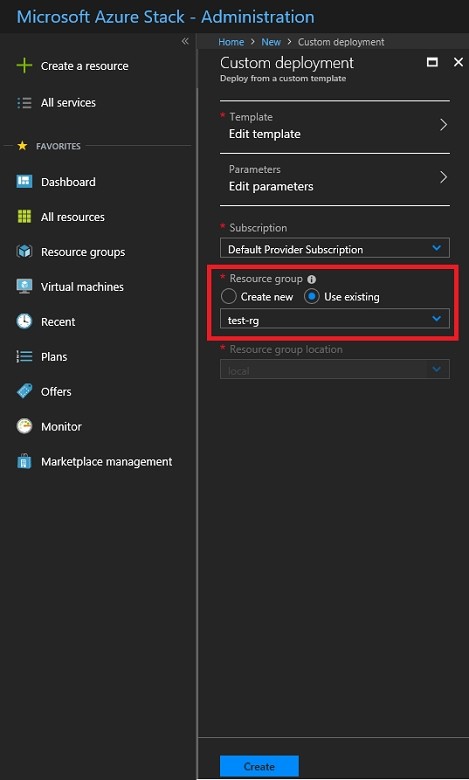Viewport: 469px width, 780px height.
Task: Open the Dashboard icon in favorites
Action: pyautogui.click(x=24, y=182)
